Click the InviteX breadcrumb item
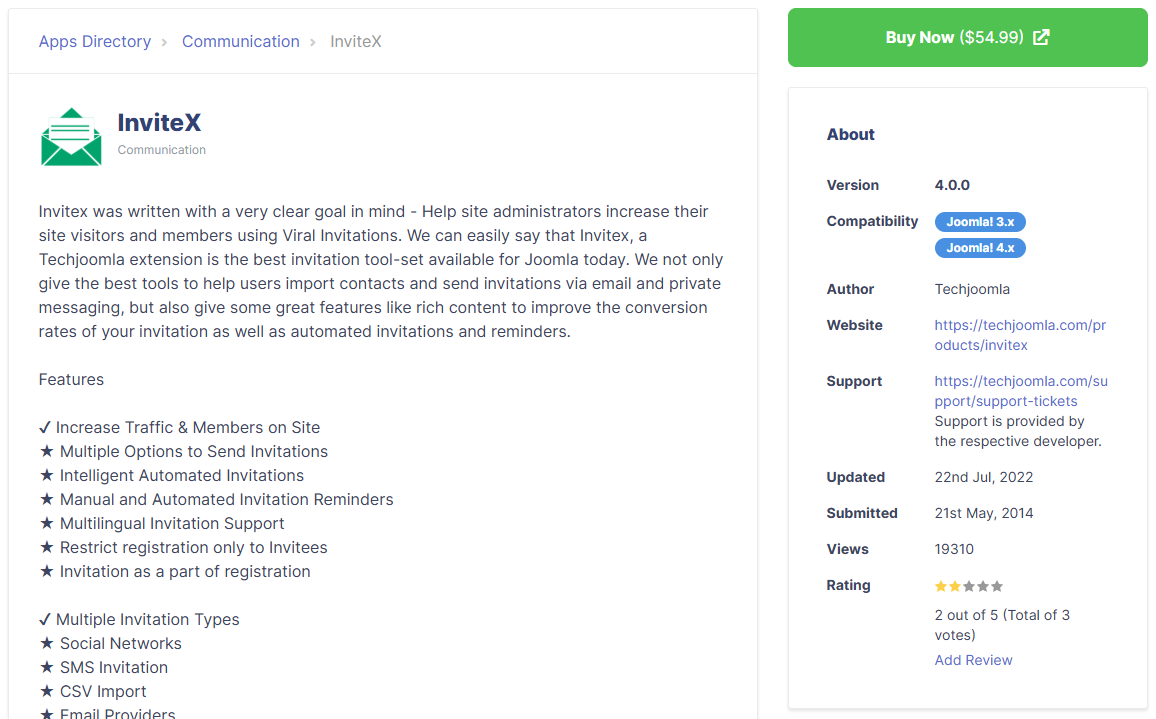Viewport: 1156px width, 719px height. (x=356, y=42)
